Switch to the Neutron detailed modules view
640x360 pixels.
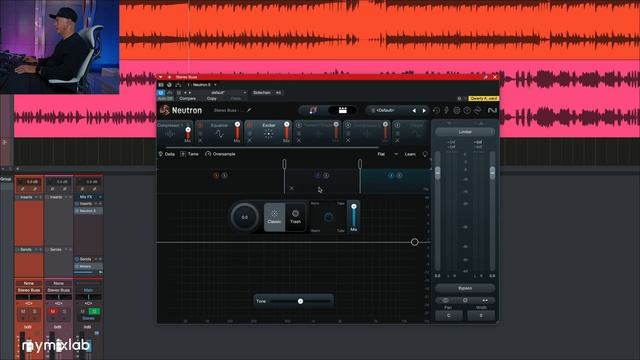click(x=343, y=110)
